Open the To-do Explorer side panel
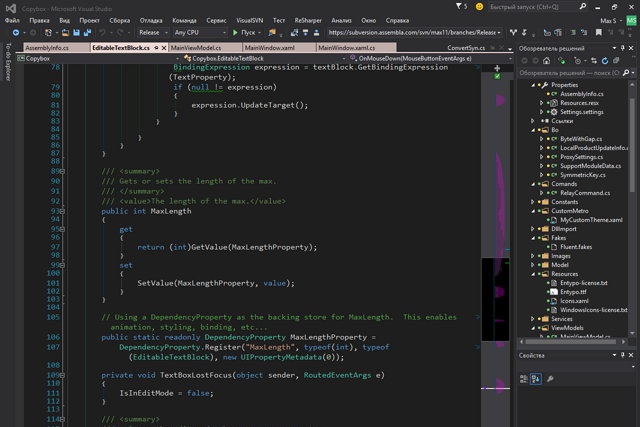 pyautogui.click(x=8, y=61)
